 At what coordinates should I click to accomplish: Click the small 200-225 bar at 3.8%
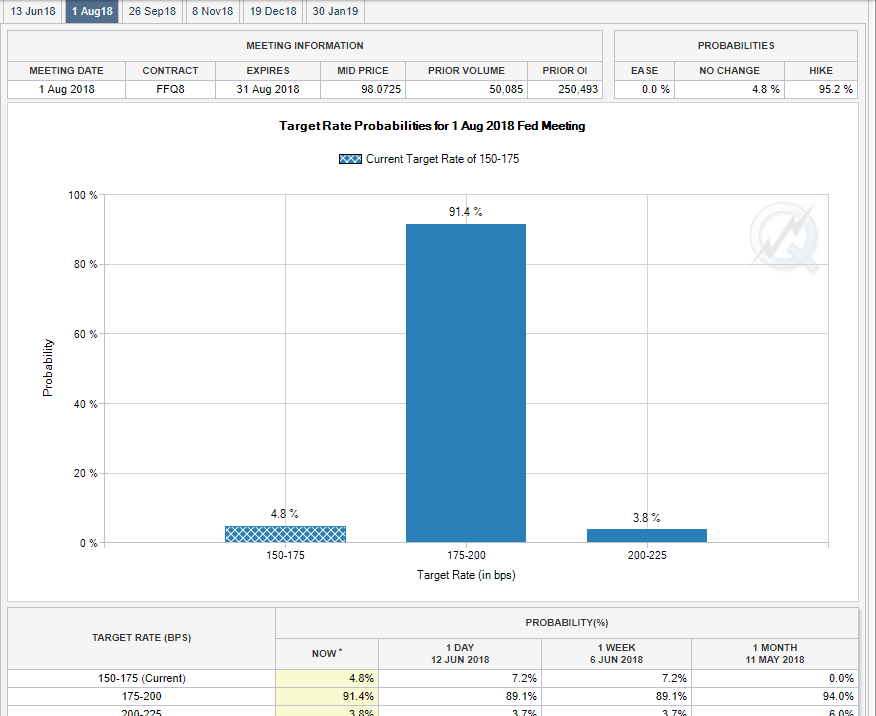coord(646,536)
